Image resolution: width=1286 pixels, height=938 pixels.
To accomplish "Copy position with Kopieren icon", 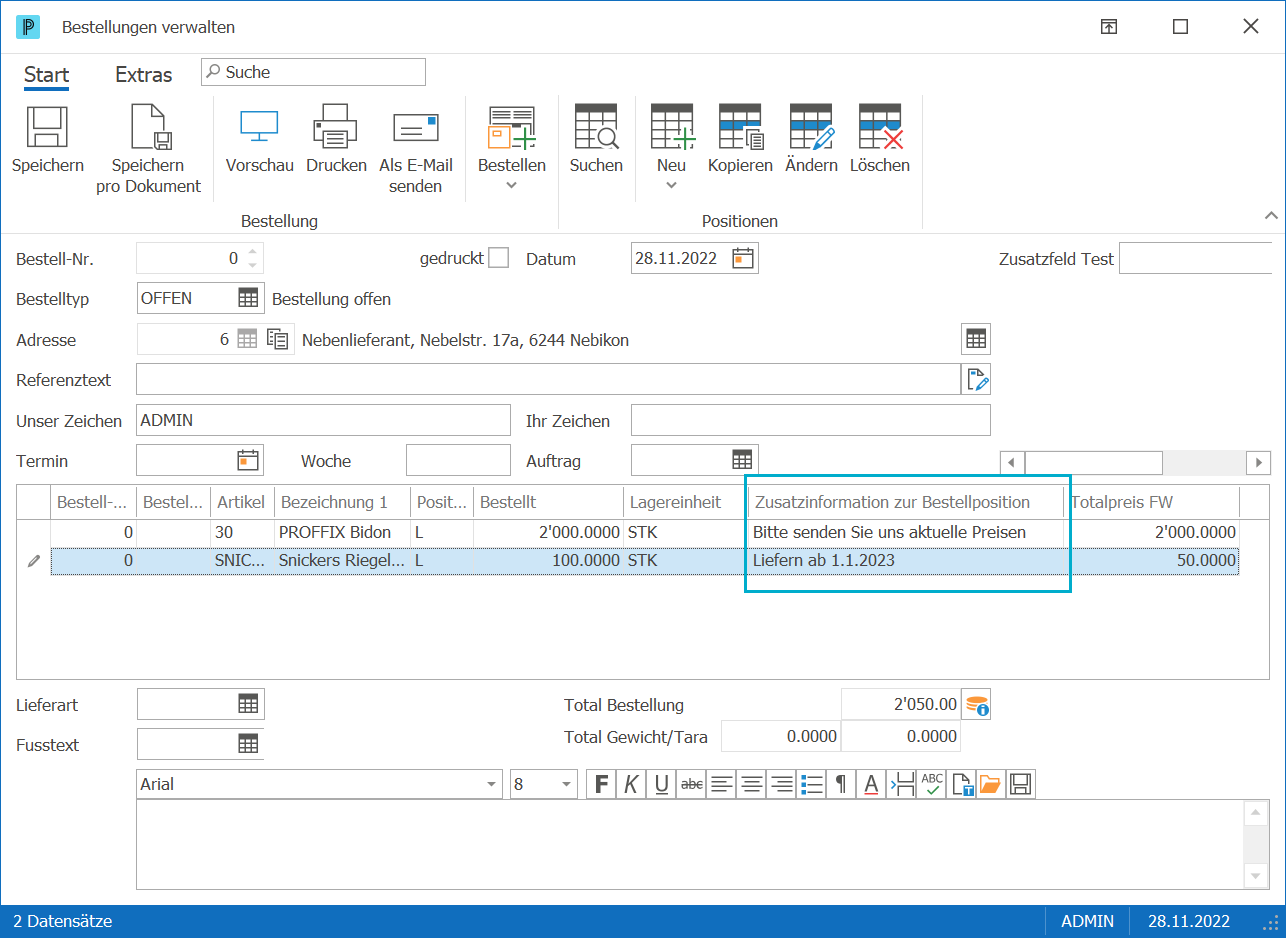I will pyautogui.click(x=740, y=126).
